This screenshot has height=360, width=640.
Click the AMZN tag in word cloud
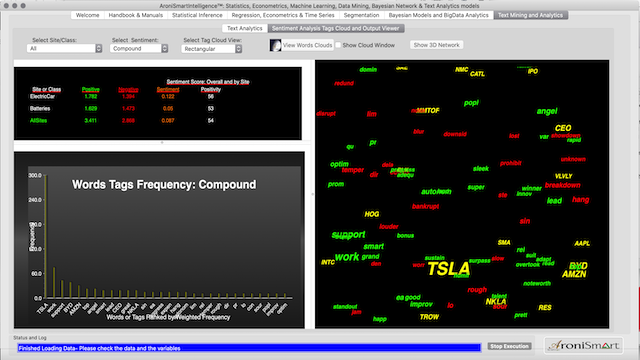(574, 274)
